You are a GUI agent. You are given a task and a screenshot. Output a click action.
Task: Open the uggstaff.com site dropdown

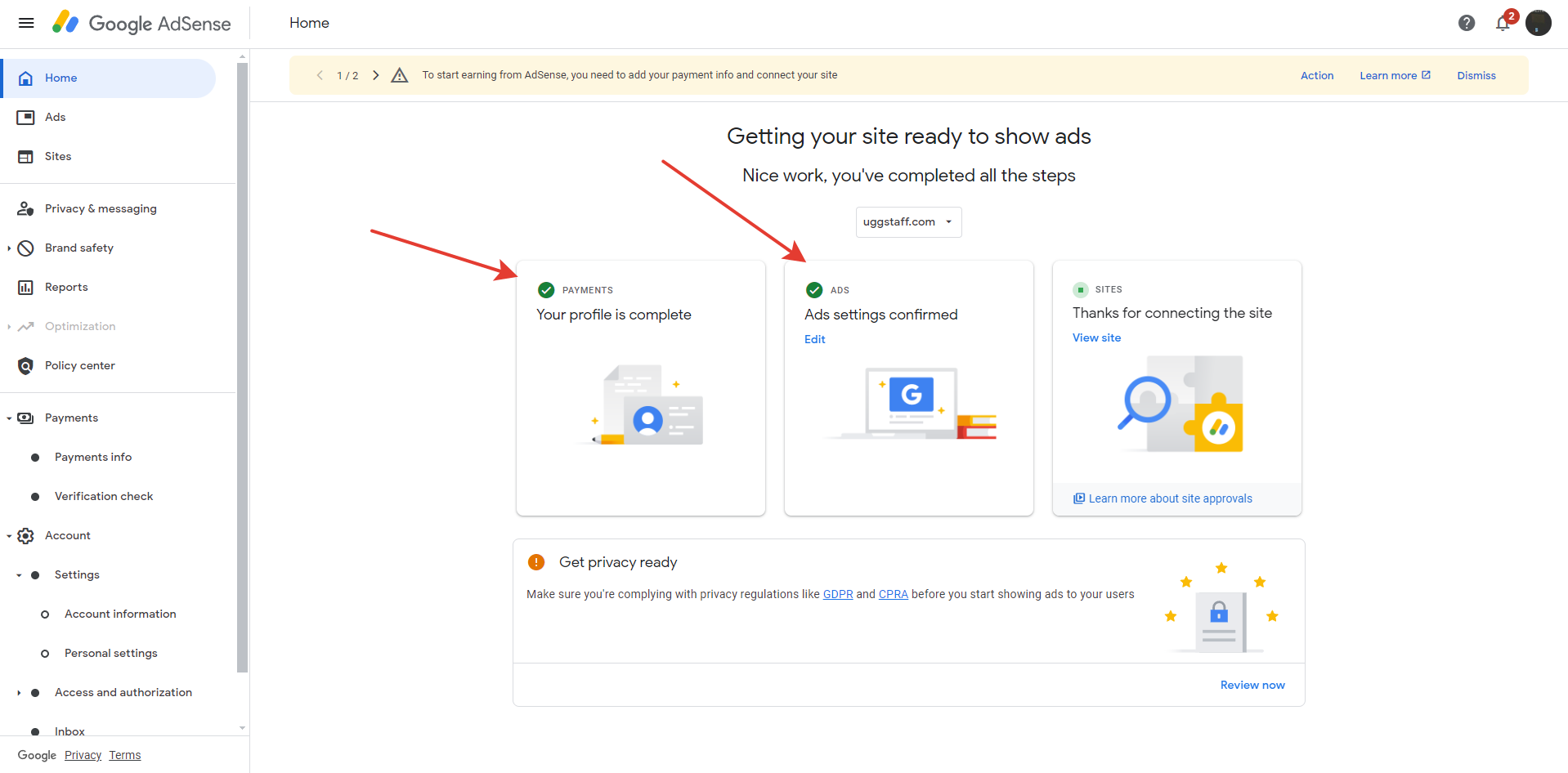coord(908,221)
